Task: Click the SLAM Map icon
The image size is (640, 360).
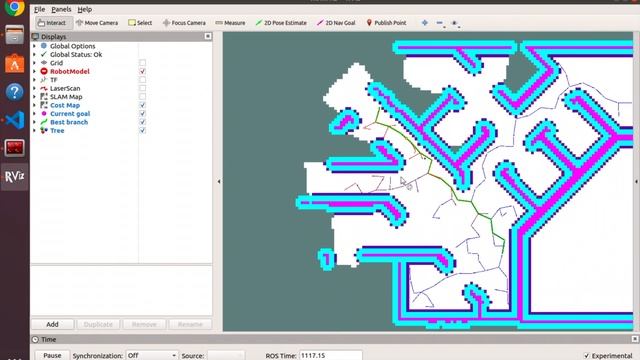Action: tap(44, 97)
